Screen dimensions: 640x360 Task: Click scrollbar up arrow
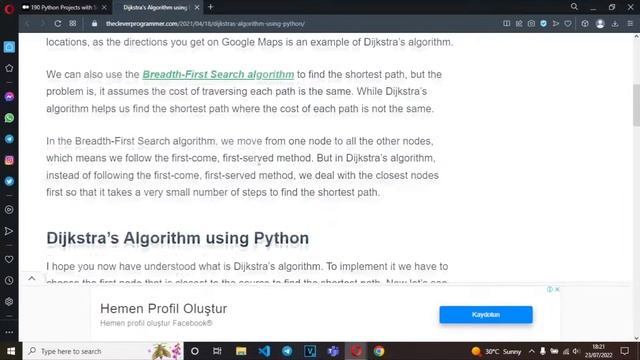click(636, 36)
